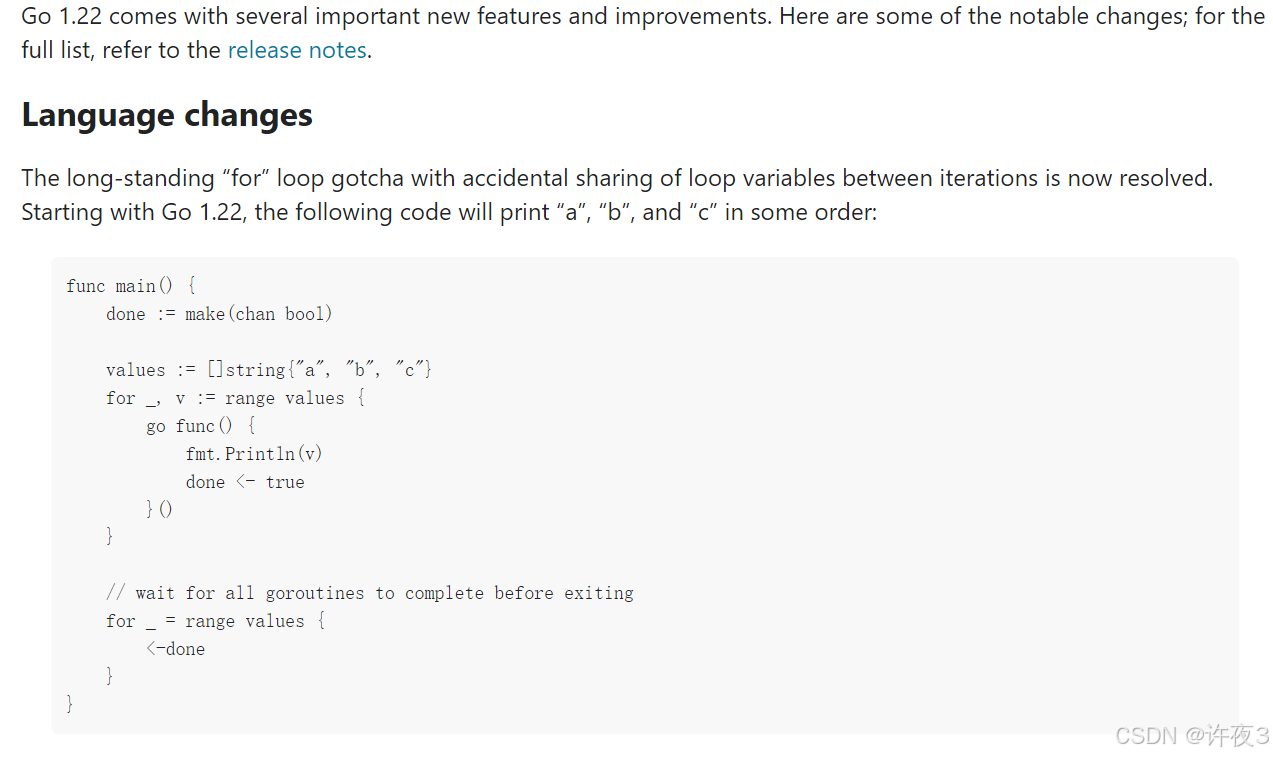The height and width of the screenshot is (757, 1273).
Task: Click the }() closing of the goroutine
Action: [x=159, y=509]
